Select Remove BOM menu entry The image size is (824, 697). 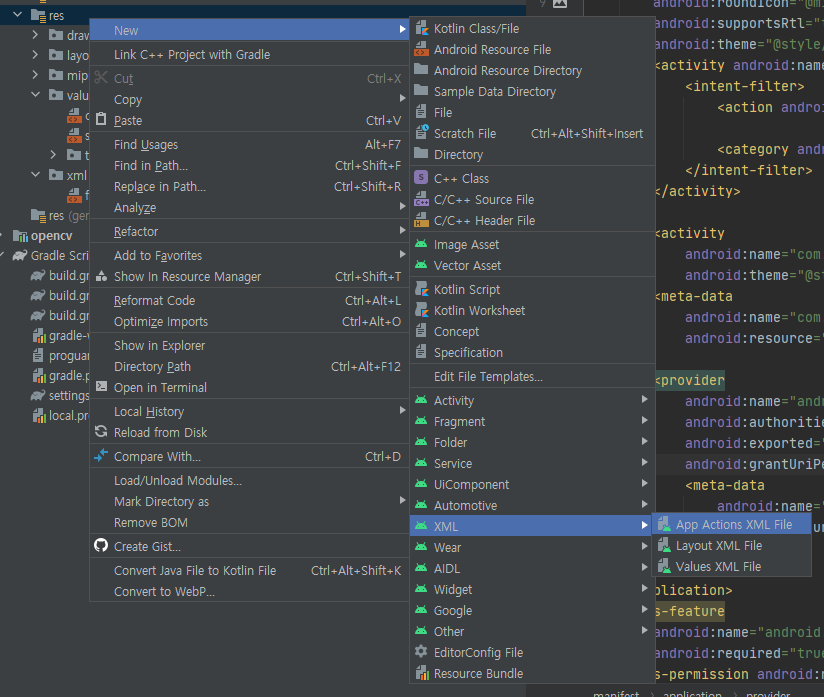tap(249, 522)
